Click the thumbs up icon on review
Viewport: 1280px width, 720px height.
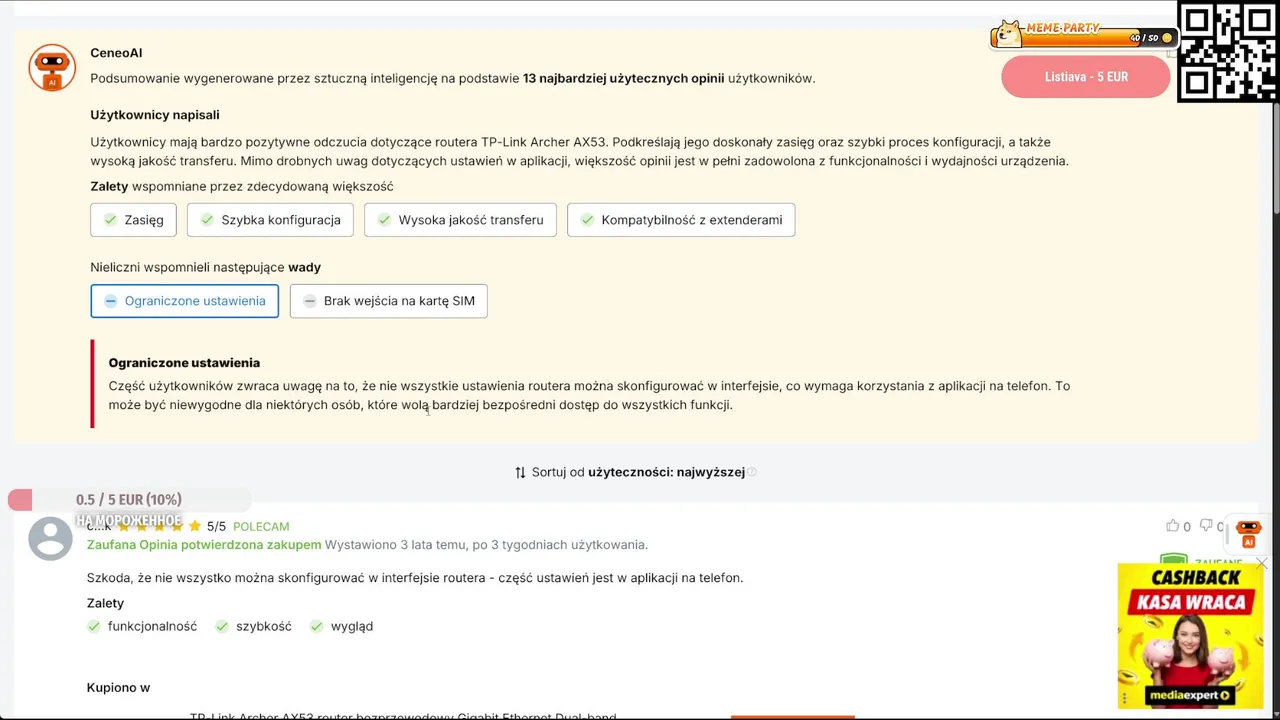tap(1172, 526)
